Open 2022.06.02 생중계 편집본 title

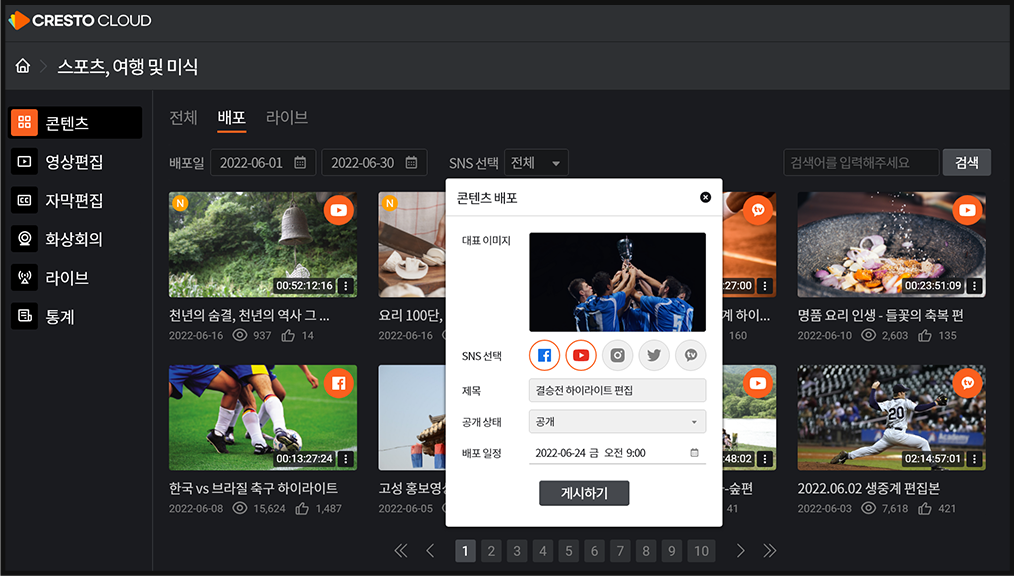(868, 488)
